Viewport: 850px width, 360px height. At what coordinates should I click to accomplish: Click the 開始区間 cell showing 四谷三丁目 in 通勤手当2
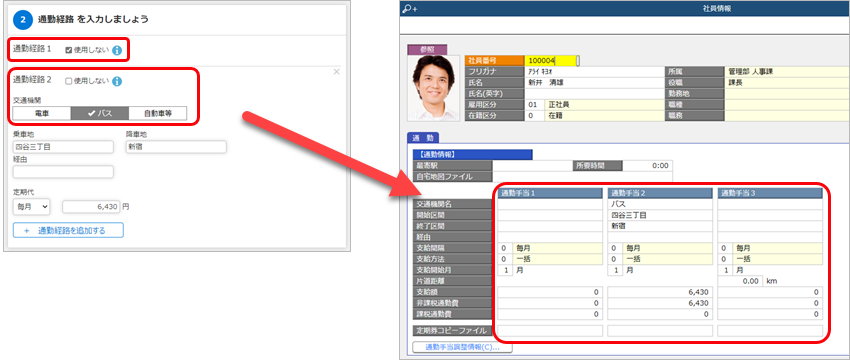[x=660, y=215]
